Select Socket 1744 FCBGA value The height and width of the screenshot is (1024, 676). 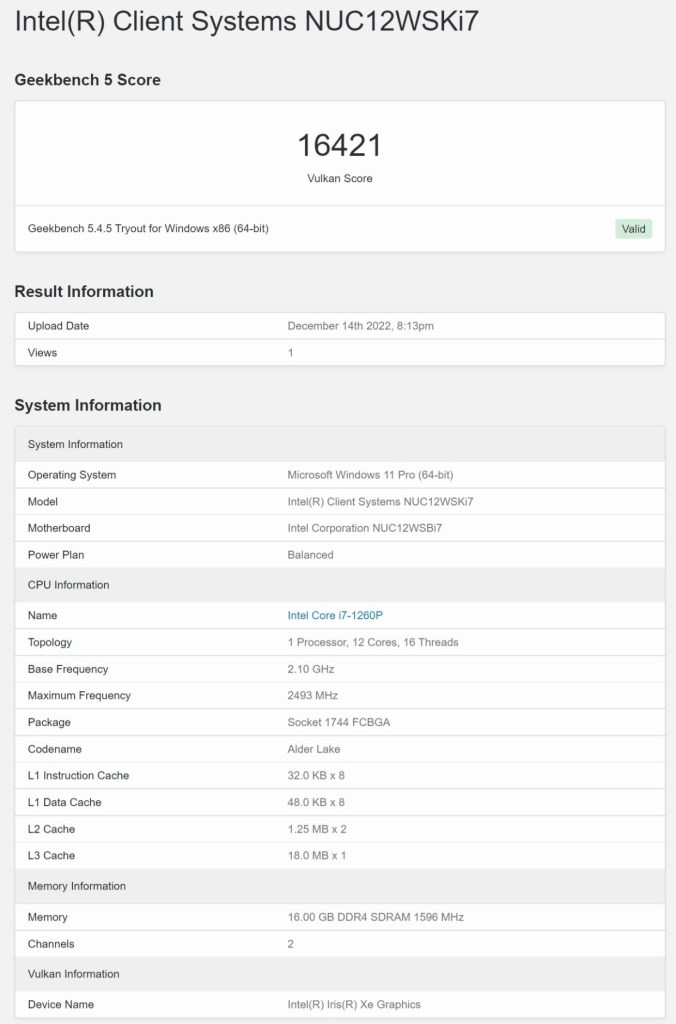click(x=339, y=722)
